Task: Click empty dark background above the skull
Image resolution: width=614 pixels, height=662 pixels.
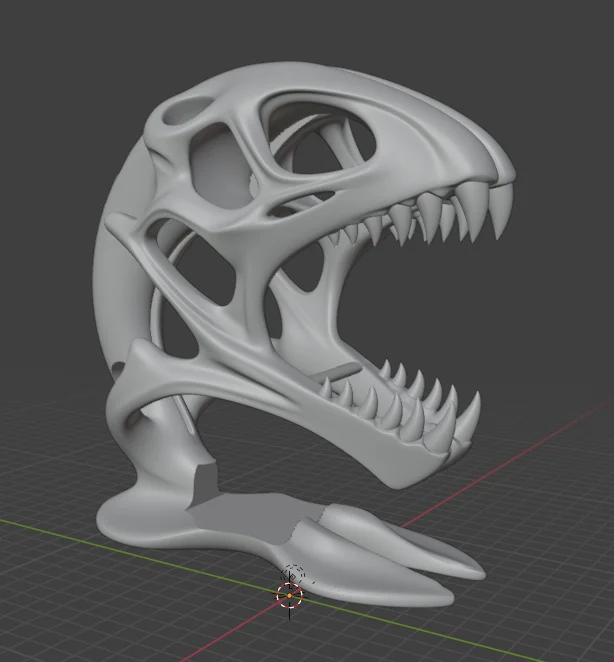Action: (296, 30)
